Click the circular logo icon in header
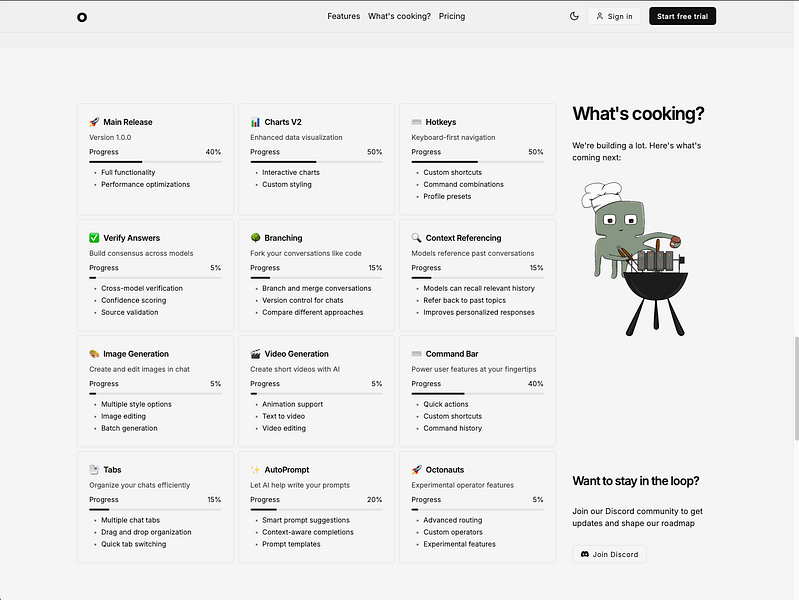The width and height of the screenshot is (799, 600). (82, 16)
